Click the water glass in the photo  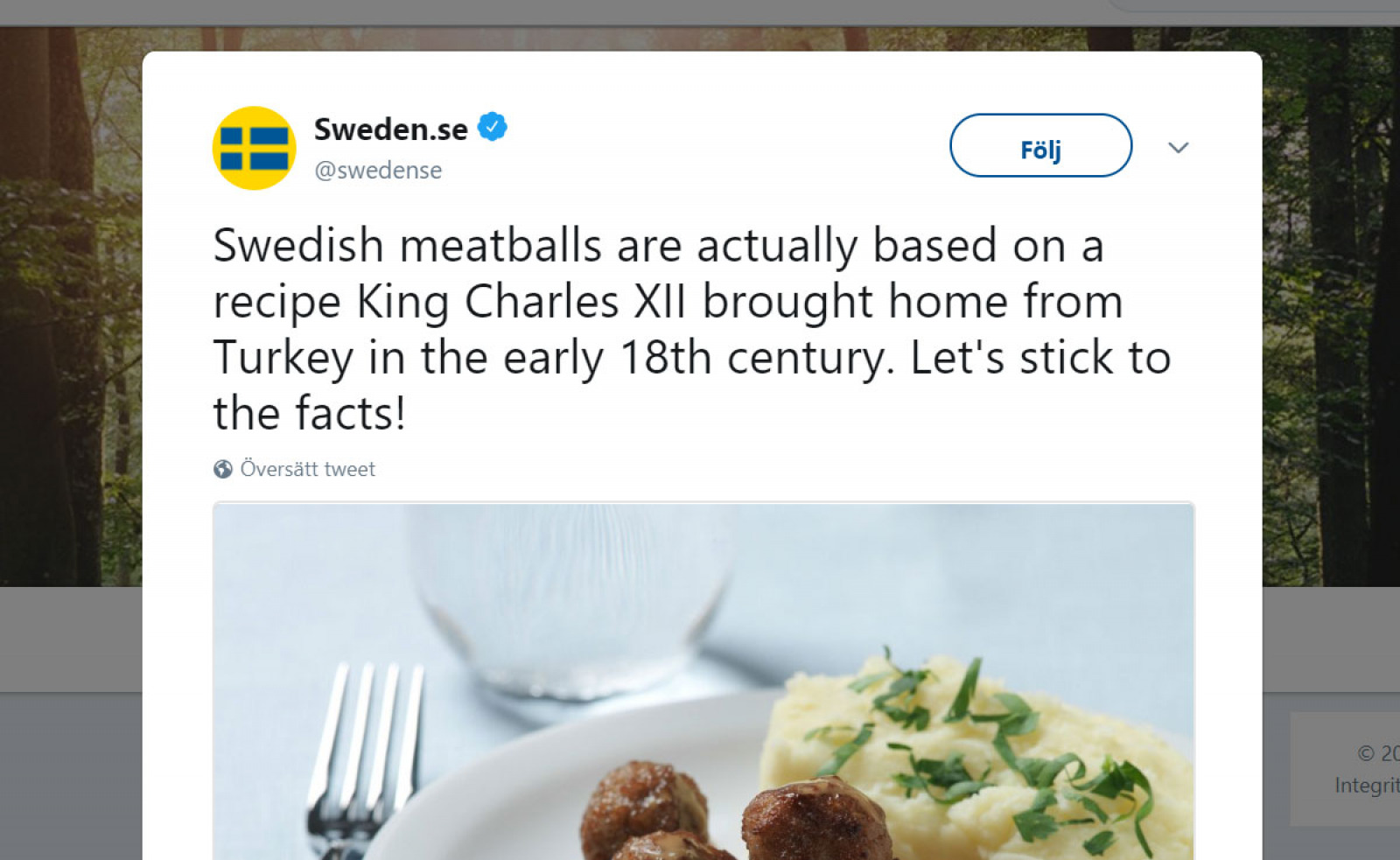click(570, 604)
